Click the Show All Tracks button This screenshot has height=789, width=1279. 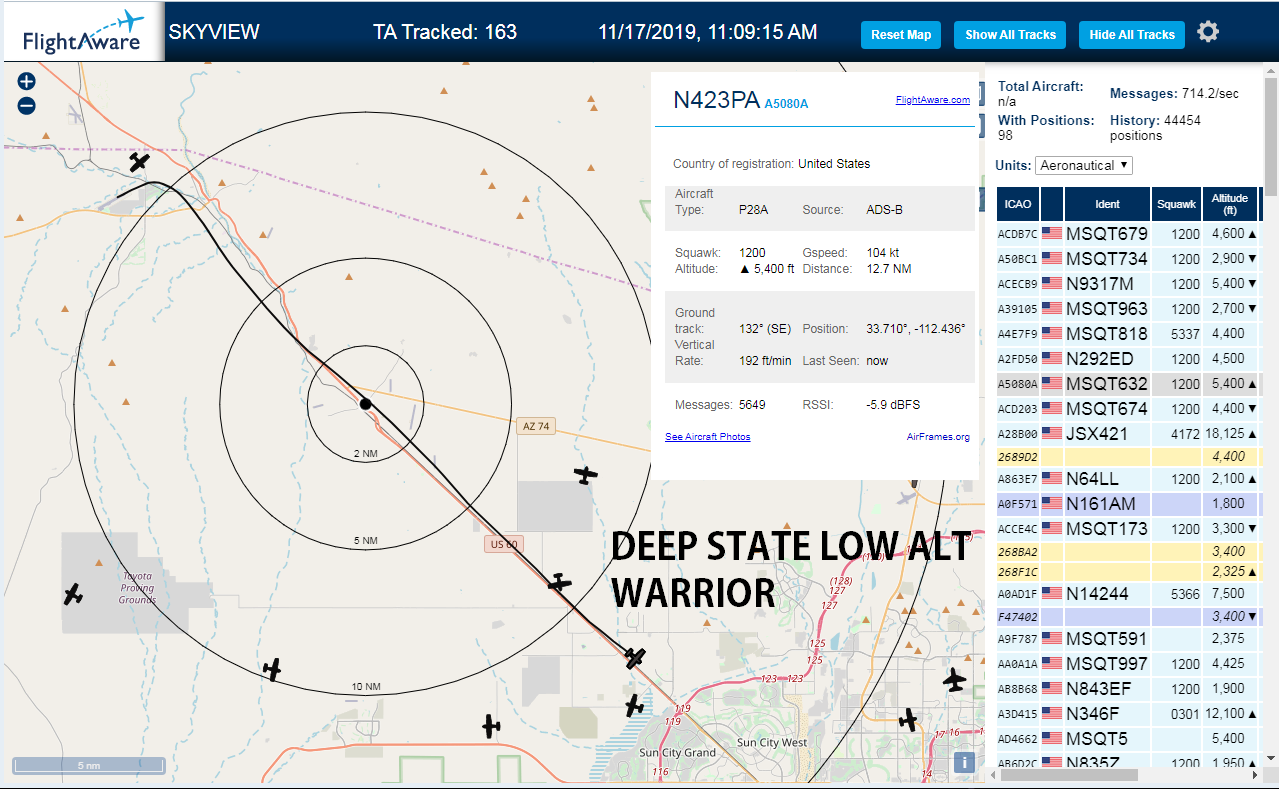1010,35
